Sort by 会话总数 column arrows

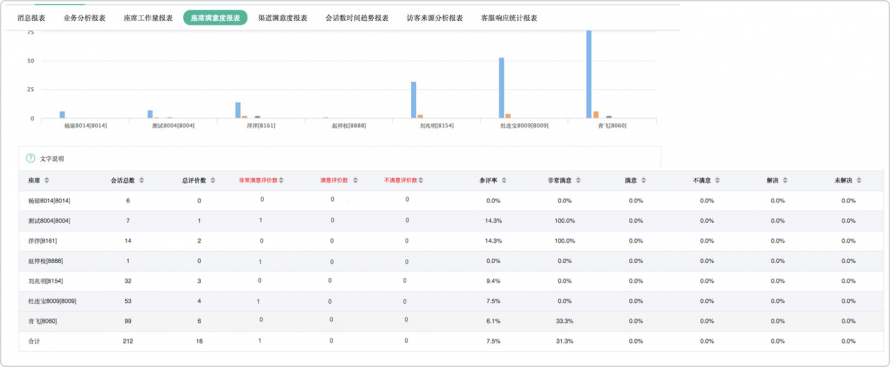pos(141,180)
